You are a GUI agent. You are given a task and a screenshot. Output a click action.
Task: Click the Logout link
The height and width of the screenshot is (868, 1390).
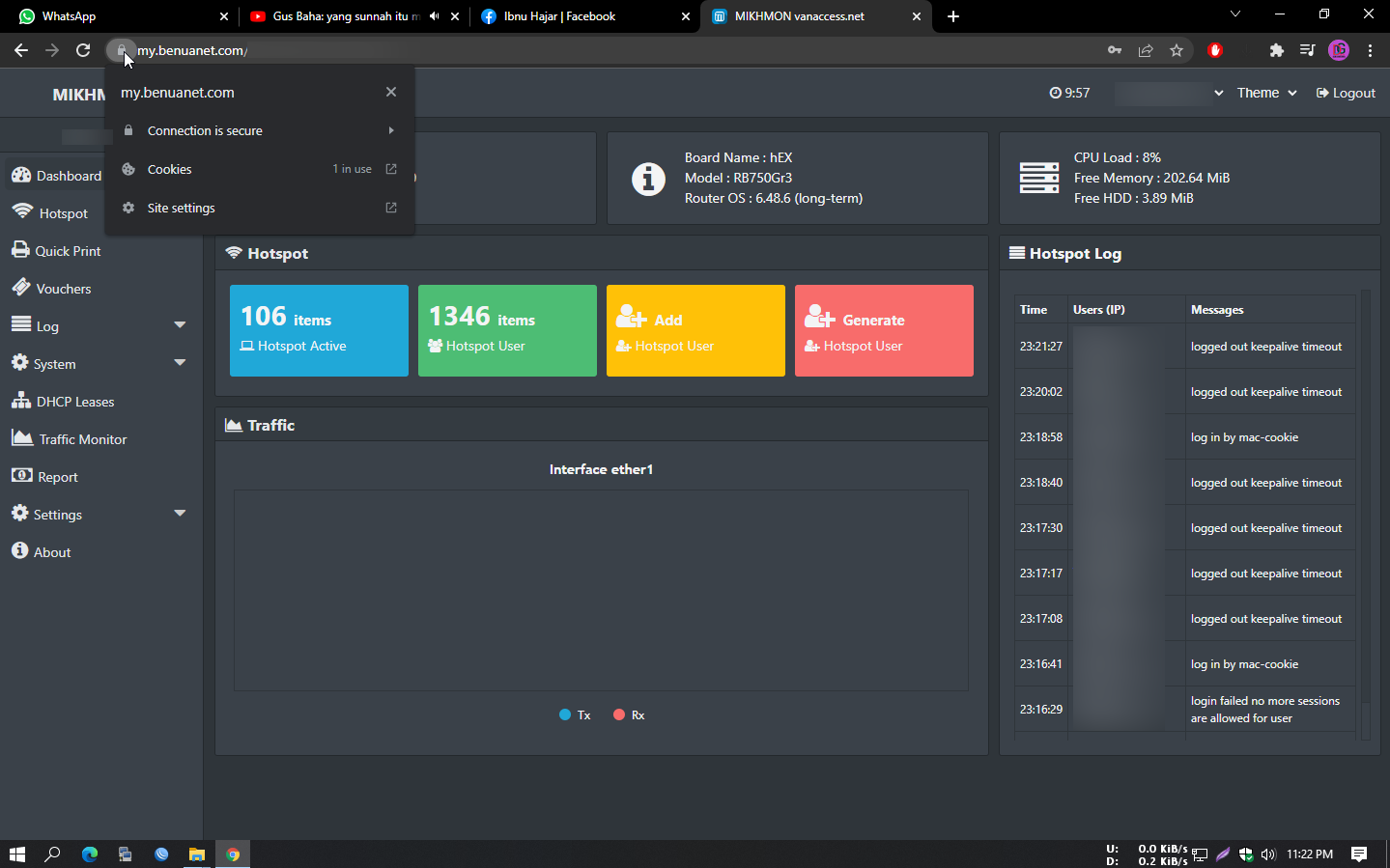click(x=1345, y=93)
